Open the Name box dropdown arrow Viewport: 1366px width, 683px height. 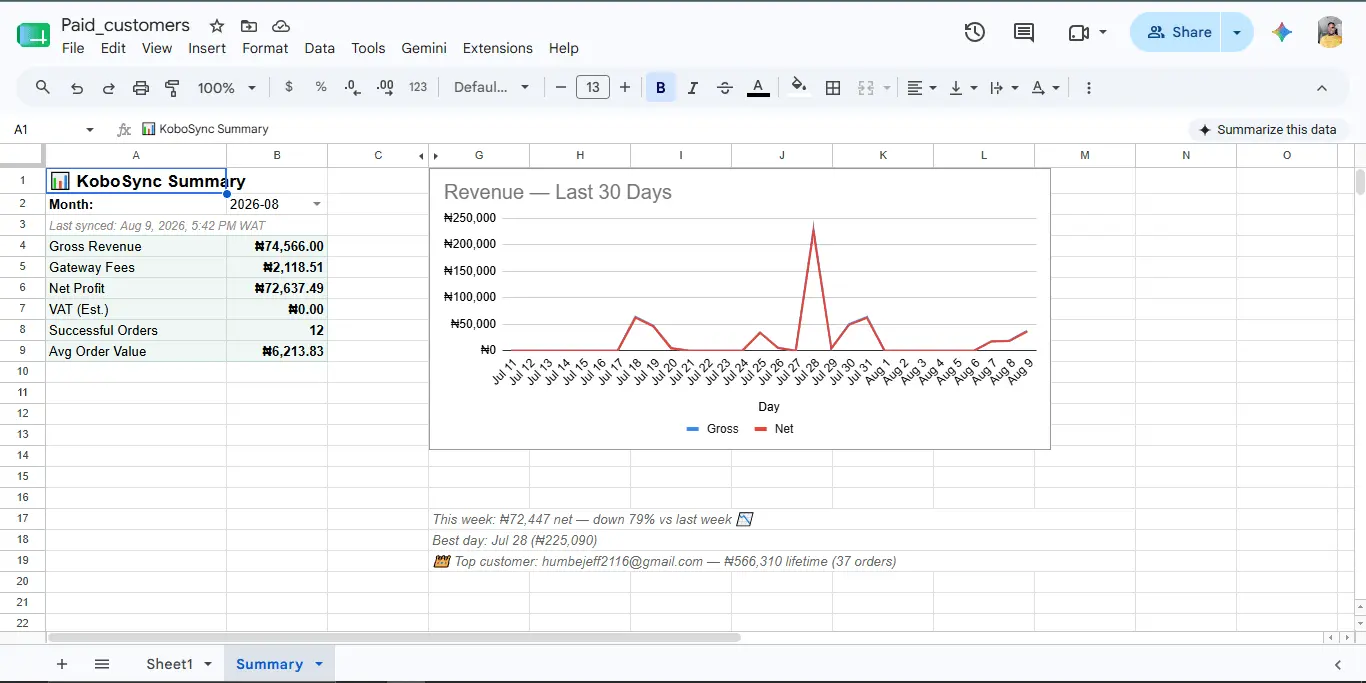(90, 129)
